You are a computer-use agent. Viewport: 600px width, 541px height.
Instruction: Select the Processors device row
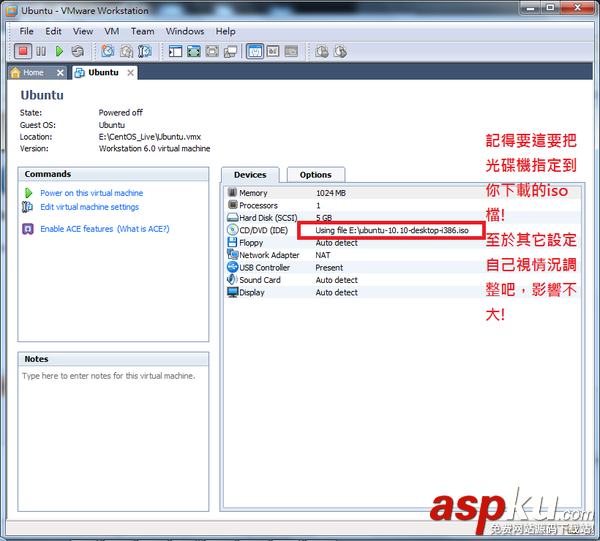[403, 205]
